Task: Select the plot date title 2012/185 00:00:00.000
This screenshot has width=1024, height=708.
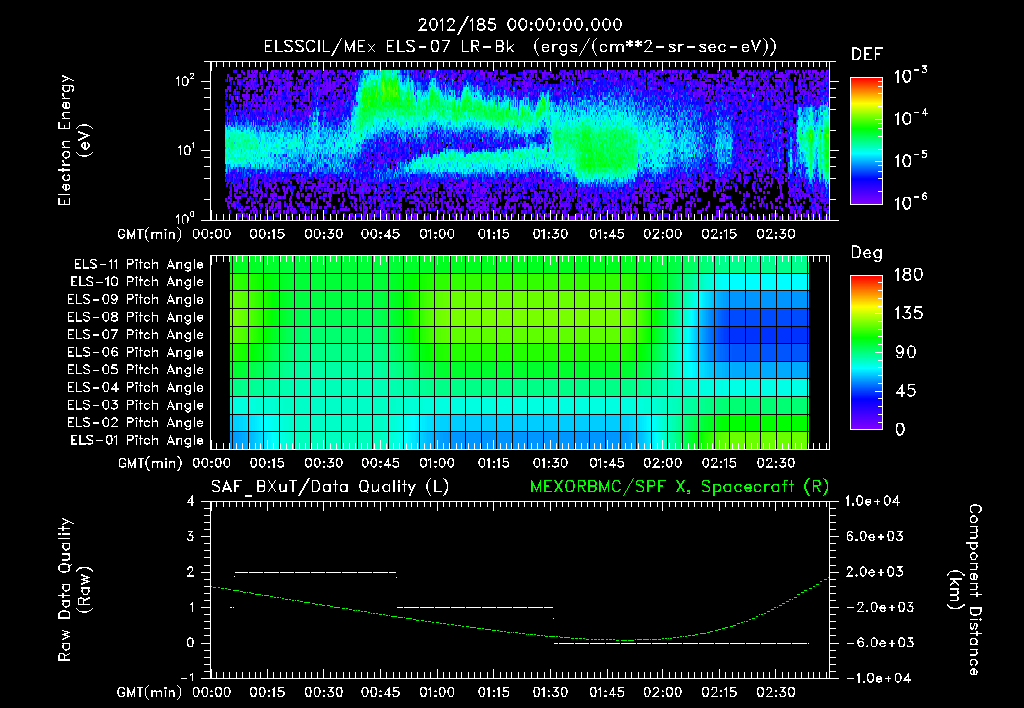Action: (520, 25)
